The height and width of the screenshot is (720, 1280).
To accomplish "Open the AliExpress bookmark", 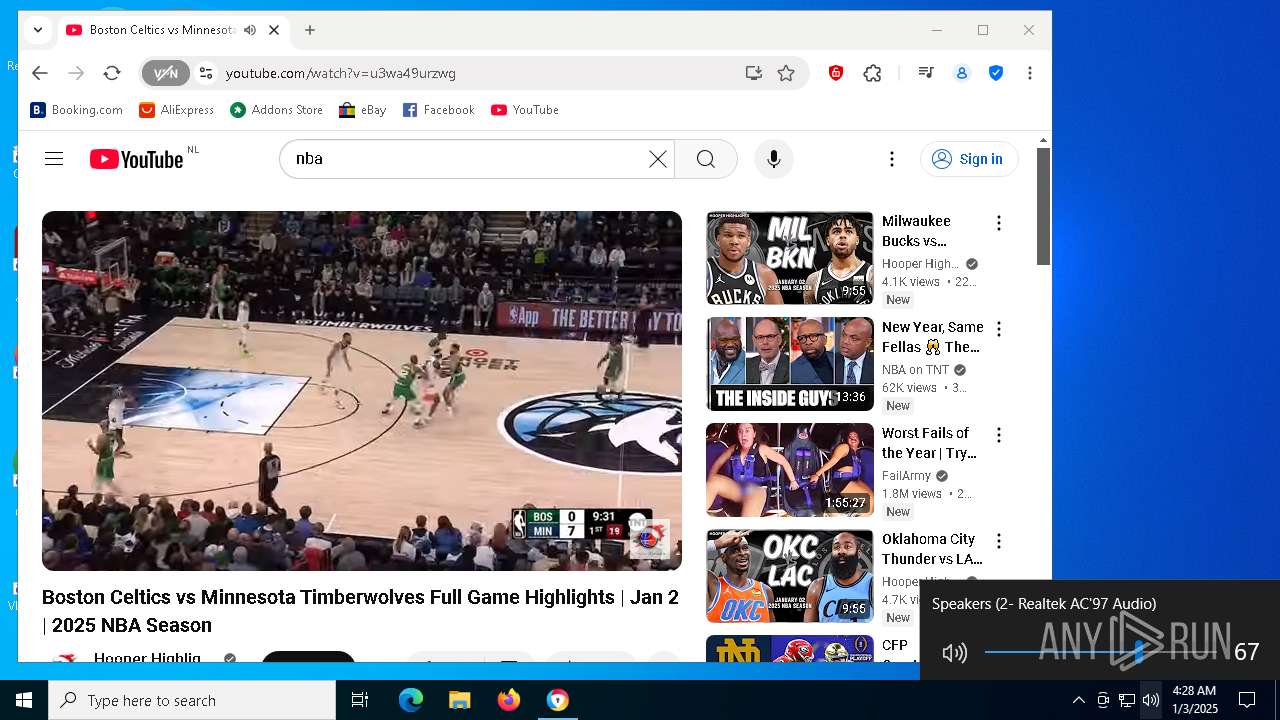I will (177, 110).
